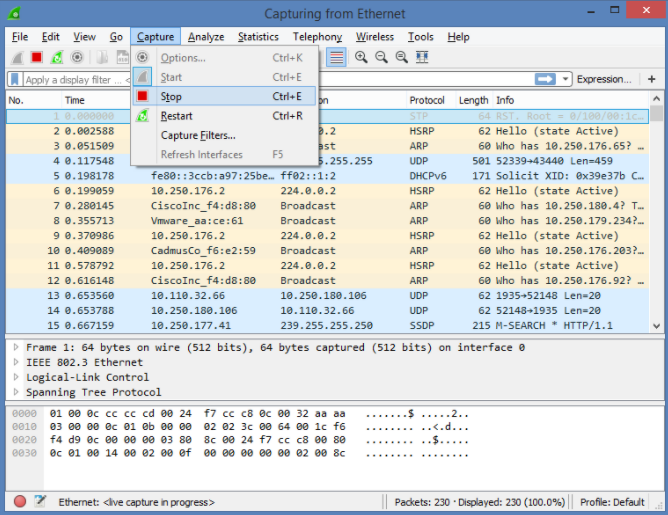Select Restart in the Capture menu
The width and height of the screenshot is (668, 515).
tap(225, 116)
